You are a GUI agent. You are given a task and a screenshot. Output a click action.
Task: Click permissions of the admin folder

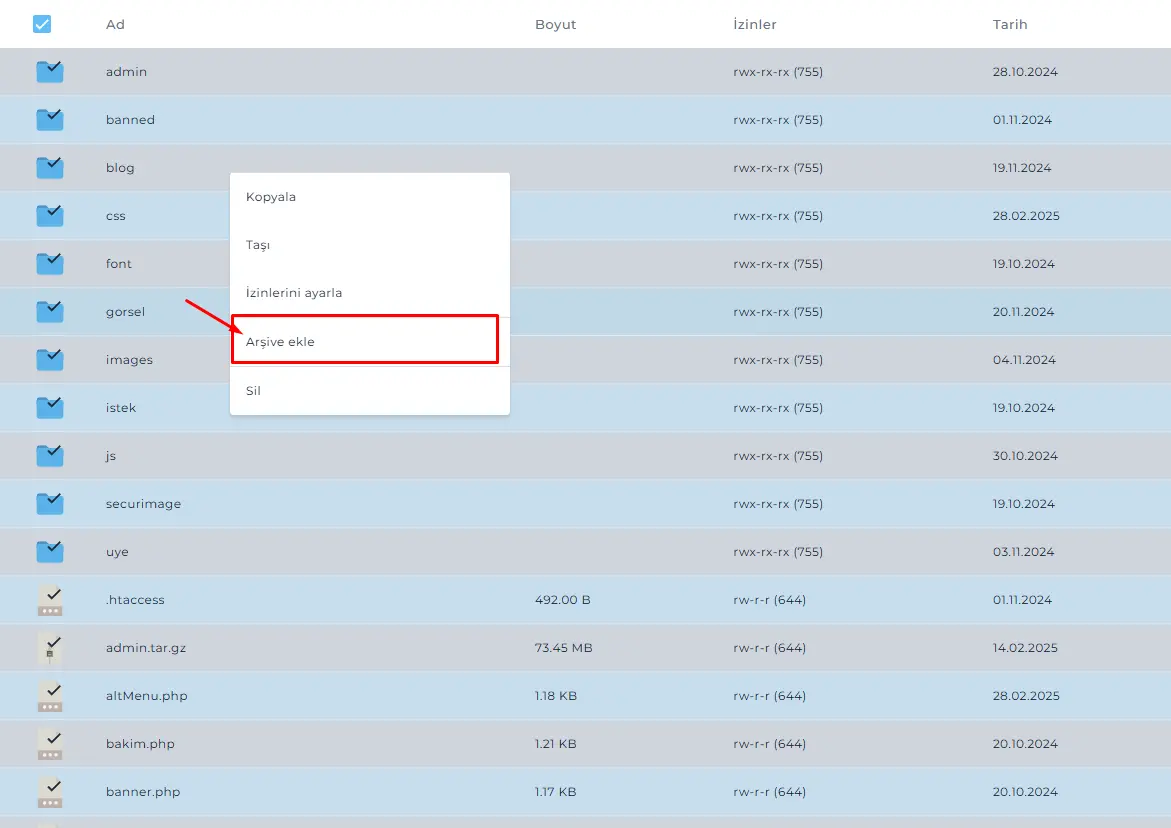[x=777, y=72]
